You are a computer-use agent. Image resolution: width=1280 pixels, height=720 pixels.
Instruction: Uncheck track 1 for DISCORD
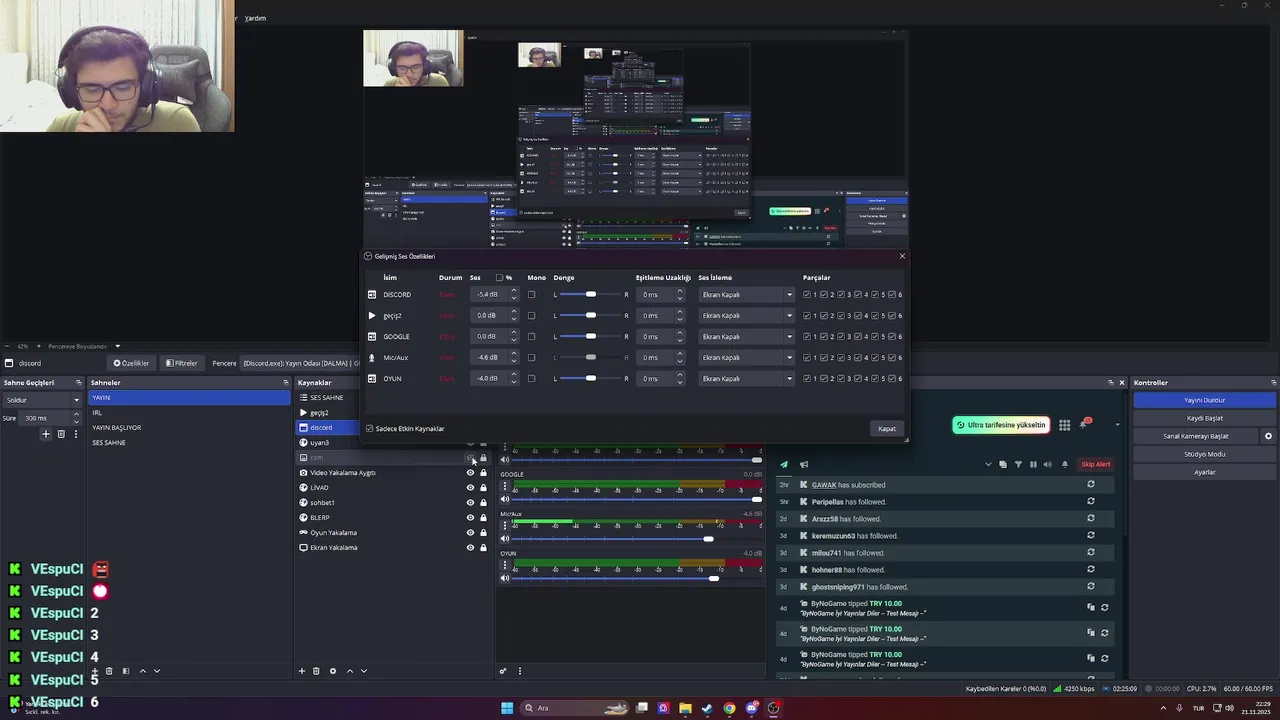click(x=807, y=295)
